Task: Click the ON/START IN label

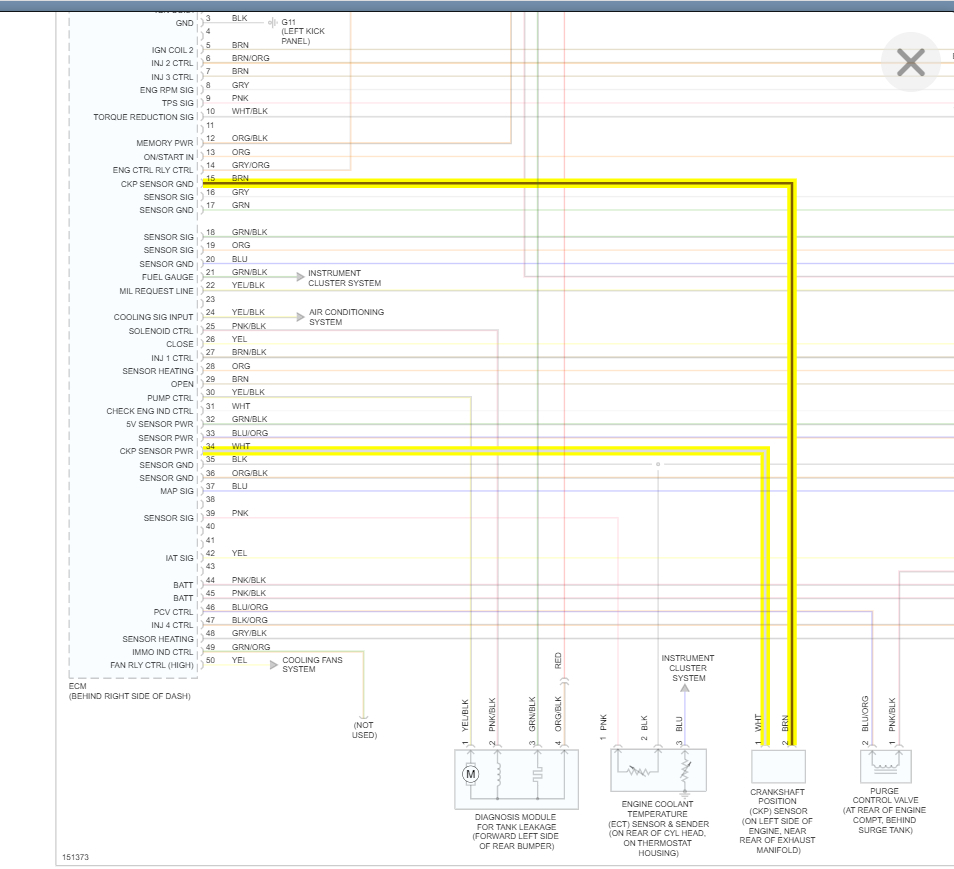Action: coord(169,157)
